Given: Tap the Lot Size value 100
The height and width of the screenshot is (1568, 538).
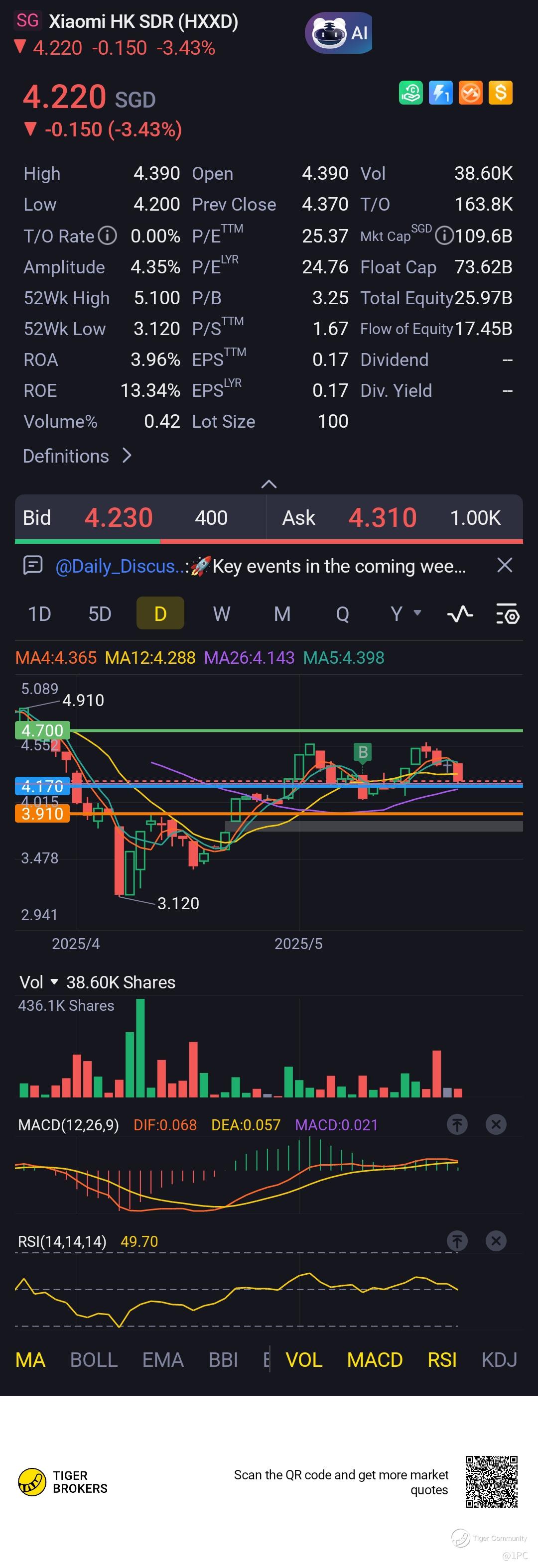Looking at the screenshot, I should click(333, 421).
